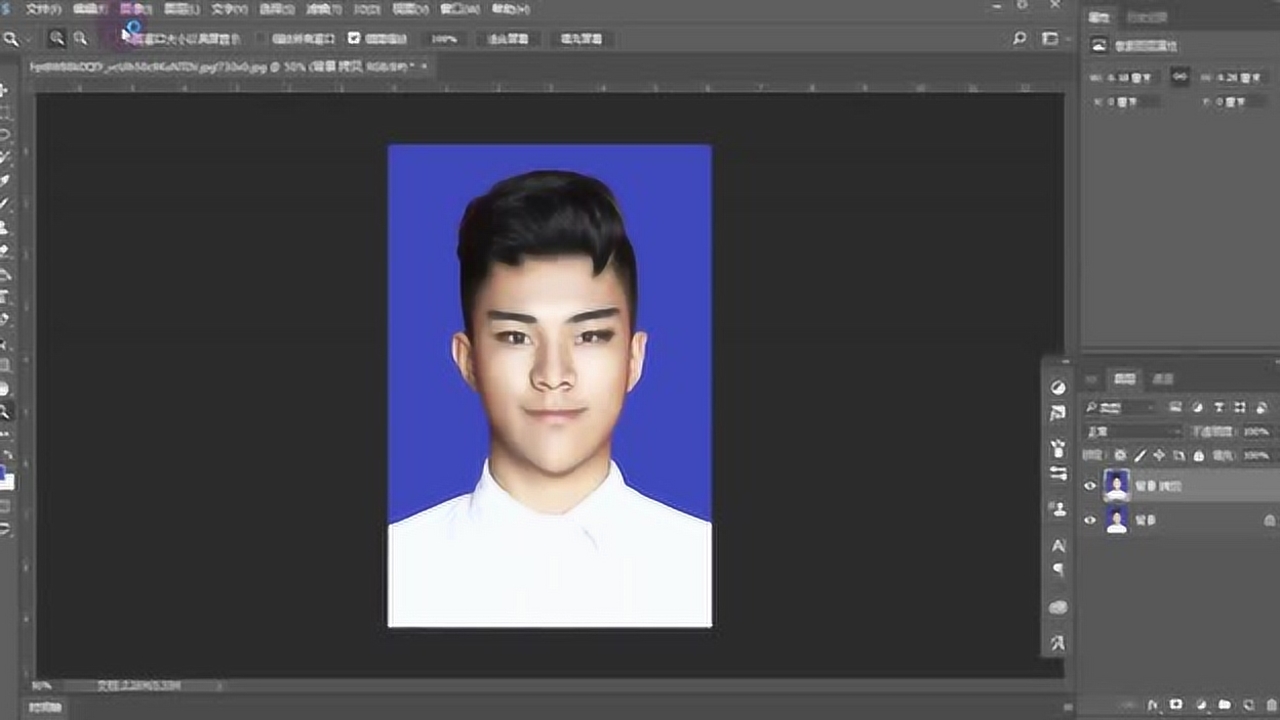The width and height of the screenshot is (1280, 720).
Task: Open the last menu bar item (Help)
Action: coord(510,9)
